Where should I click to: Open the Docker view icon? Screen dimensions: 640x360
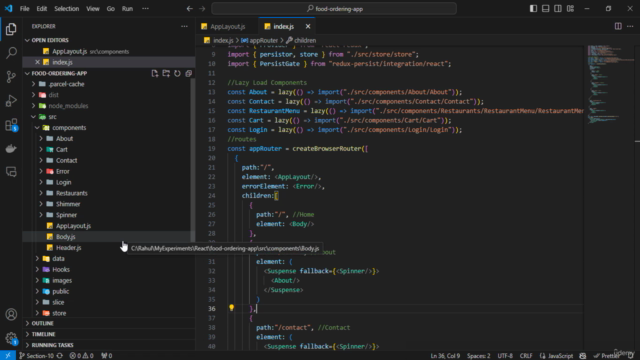(11, 148)
